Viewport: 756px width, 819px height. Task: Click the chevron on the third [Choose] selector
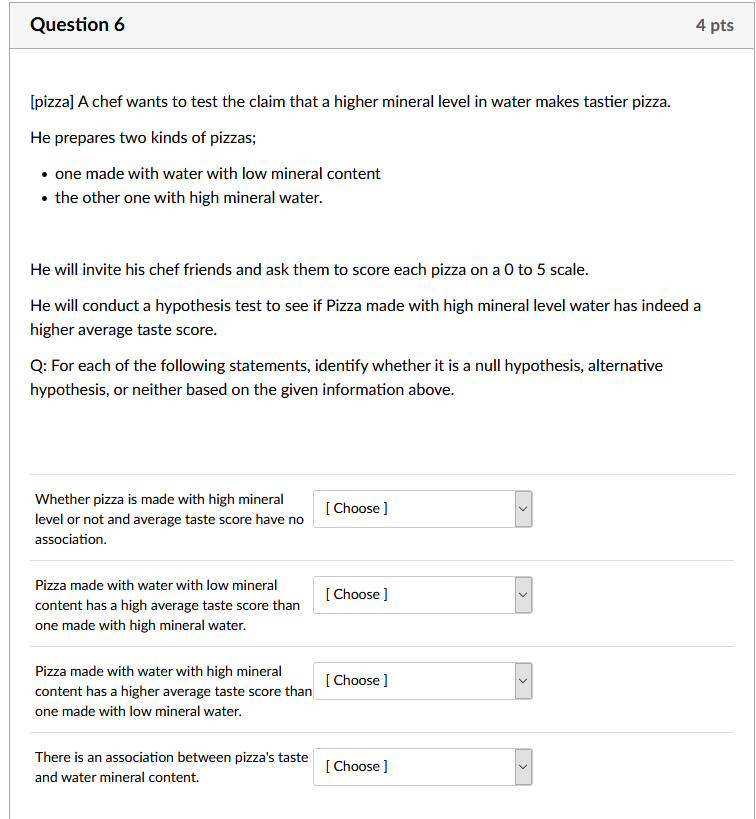coord(521,680)
